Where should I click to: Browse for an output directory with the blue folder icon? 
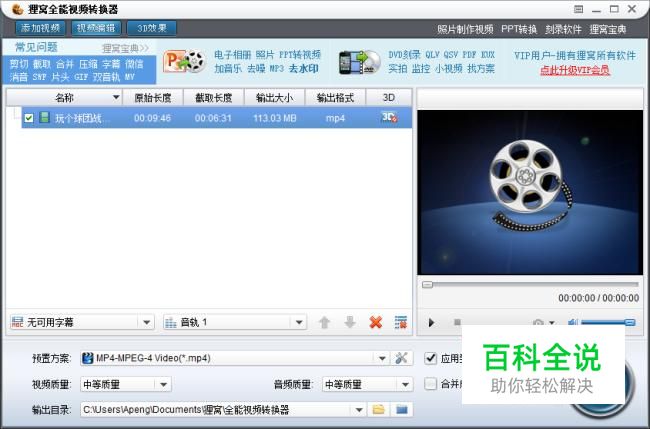401,410
